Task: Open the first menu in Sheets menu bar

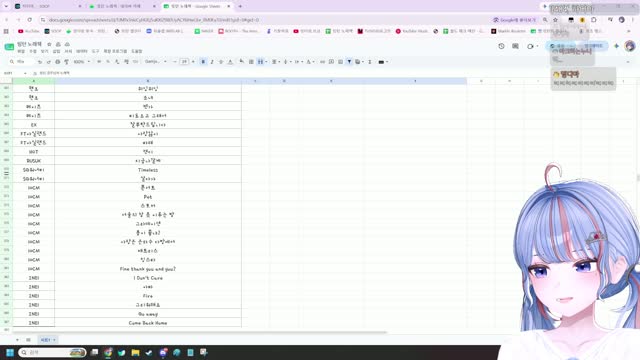Action: pyautogui.click(x=21, y=51)
